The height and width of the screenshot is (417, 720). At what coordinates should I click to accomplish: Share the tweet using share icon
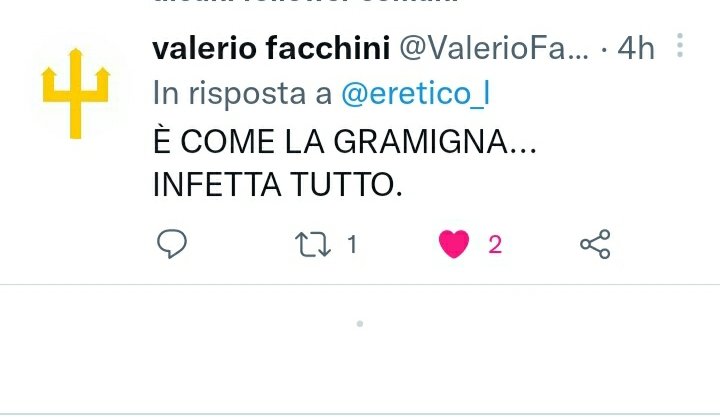pos(595,244)
